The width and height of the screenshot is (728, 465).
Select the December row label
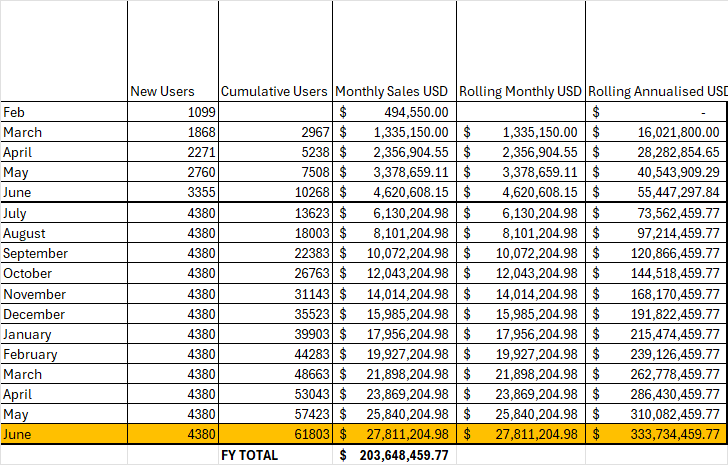[64, 313]
